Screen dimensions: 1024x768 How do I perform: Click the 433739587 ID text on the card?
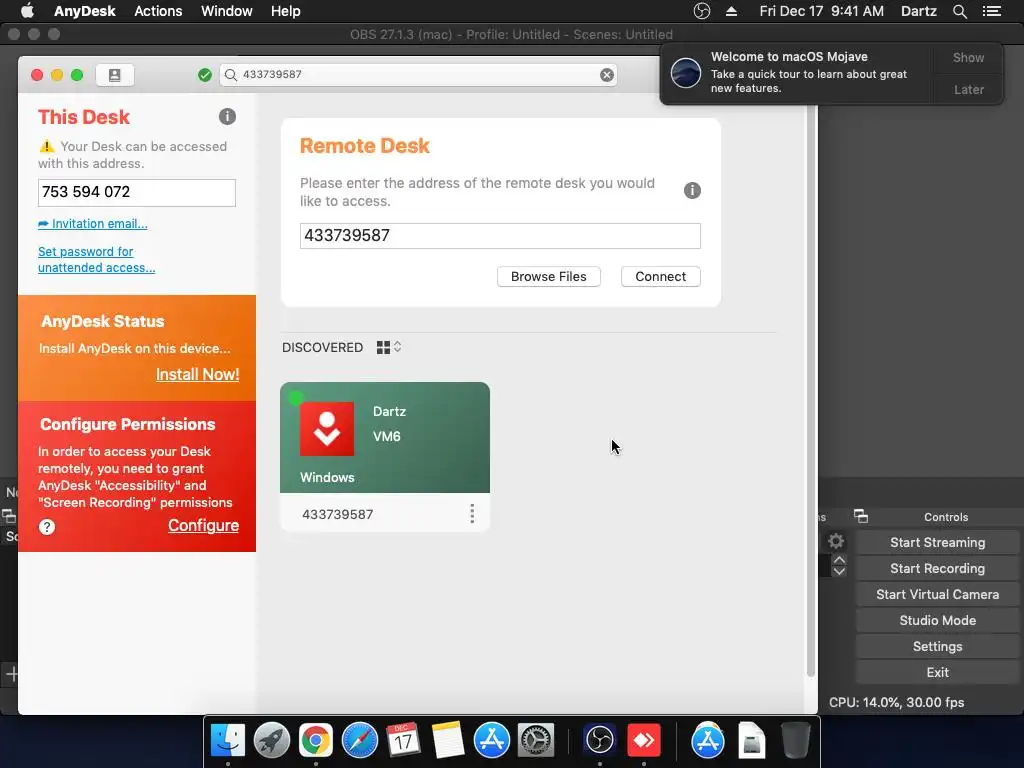point(338,515)
